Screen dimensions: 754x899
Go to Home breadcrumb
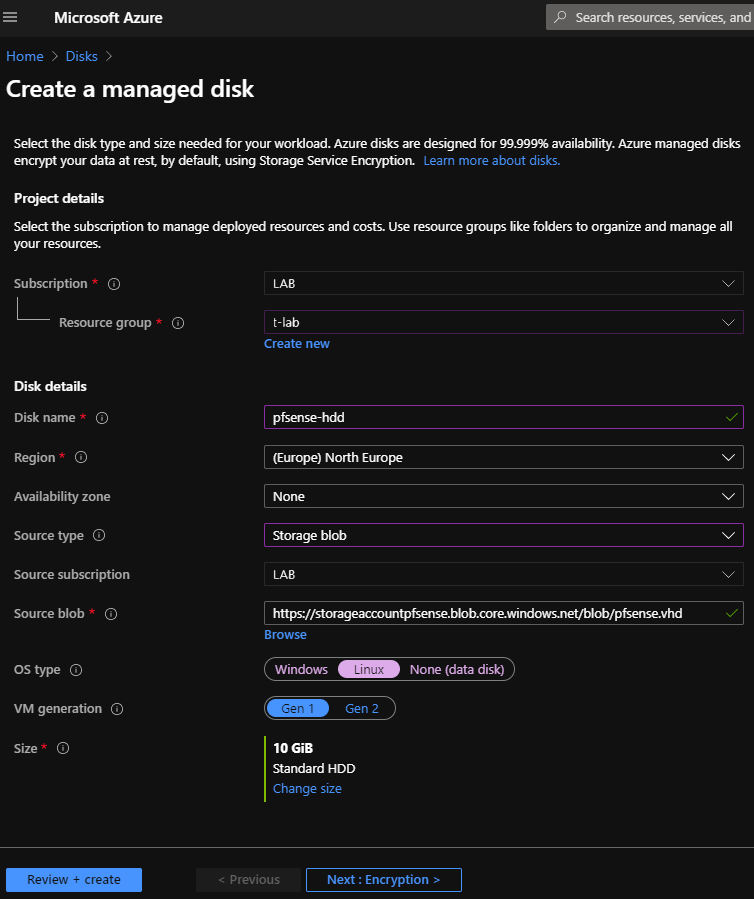click(25, 56)
